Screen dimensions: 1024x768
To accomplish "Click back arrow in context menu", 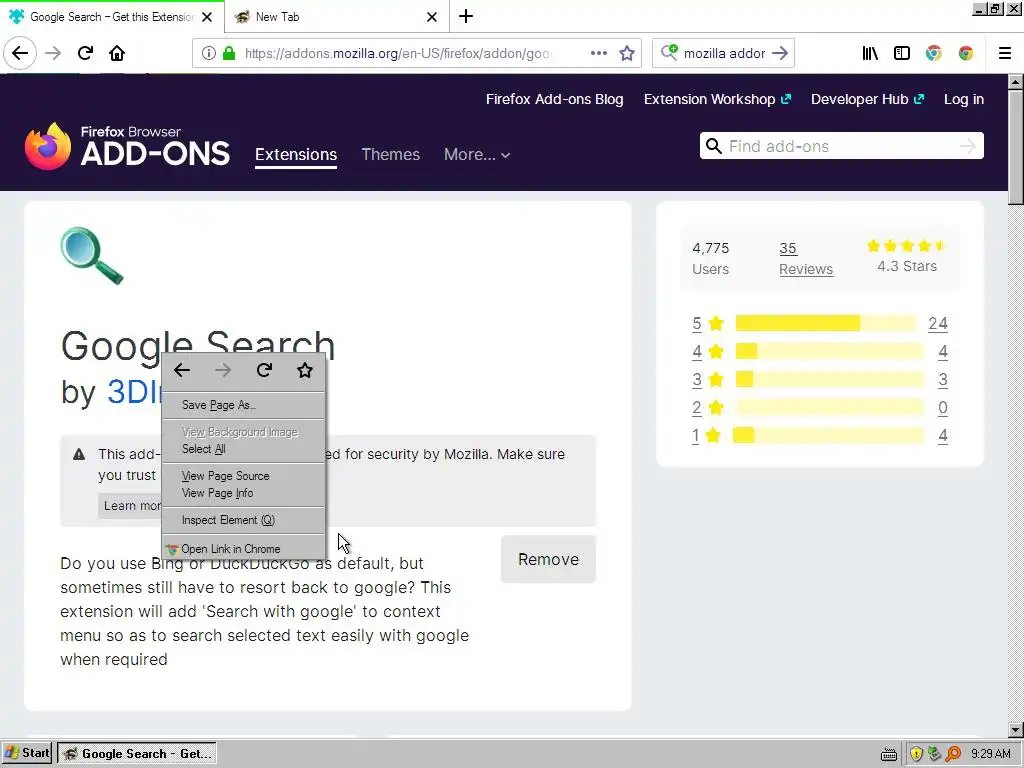I will pos(182,370).
